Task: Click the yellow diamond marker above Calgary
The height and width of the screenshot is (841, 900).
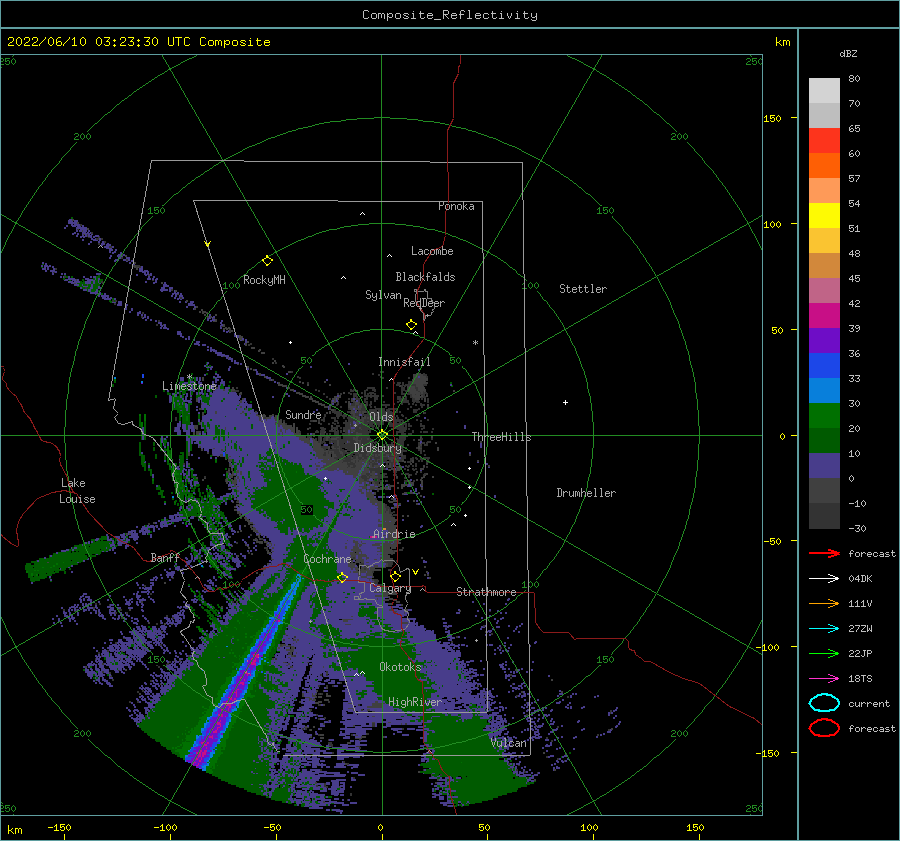Action: pos(395,576)
